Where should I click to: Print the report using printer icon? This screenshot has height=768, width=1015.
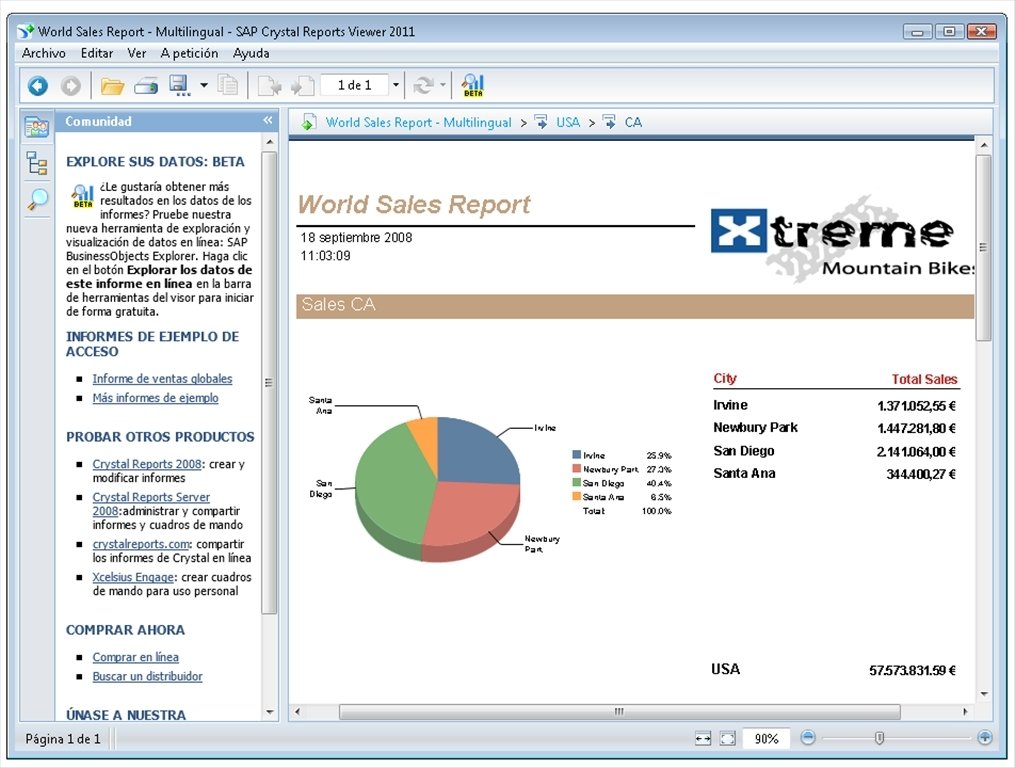pos(146,85)
